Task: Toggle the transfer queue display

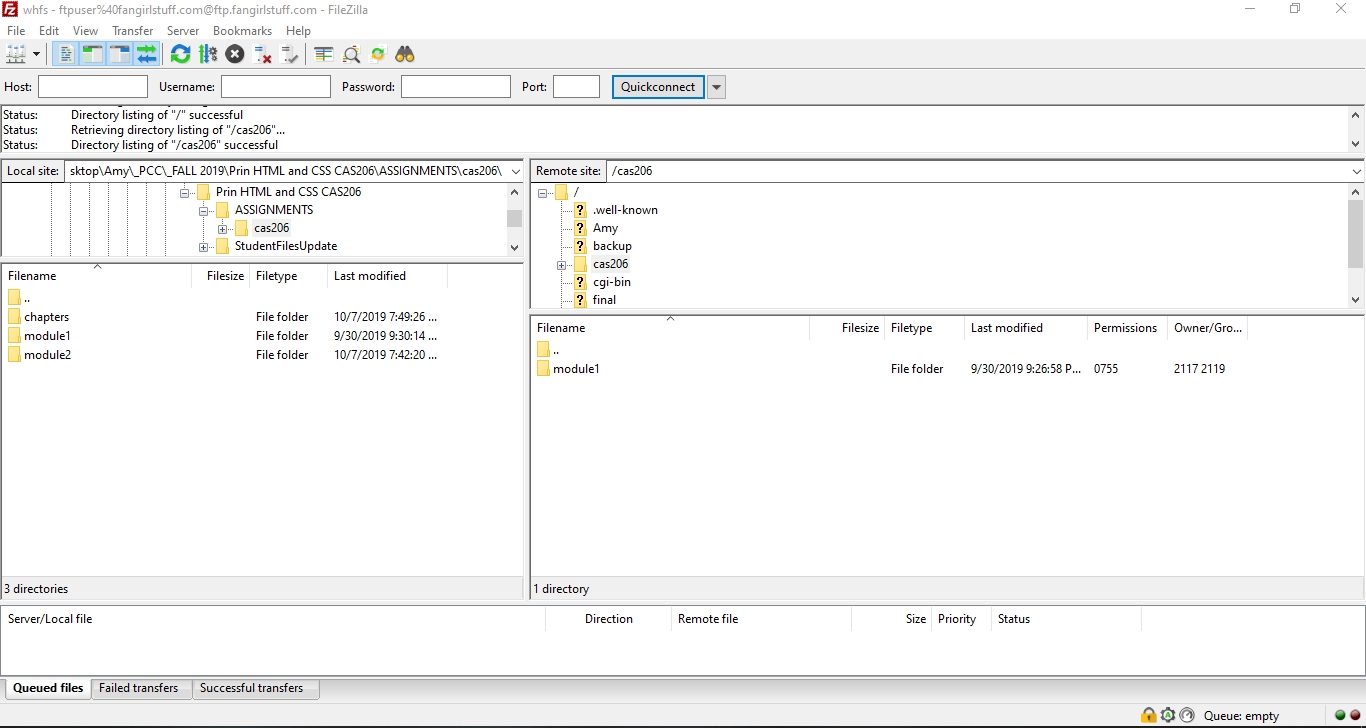Action: pyautogui.click(x=147, y=54)
